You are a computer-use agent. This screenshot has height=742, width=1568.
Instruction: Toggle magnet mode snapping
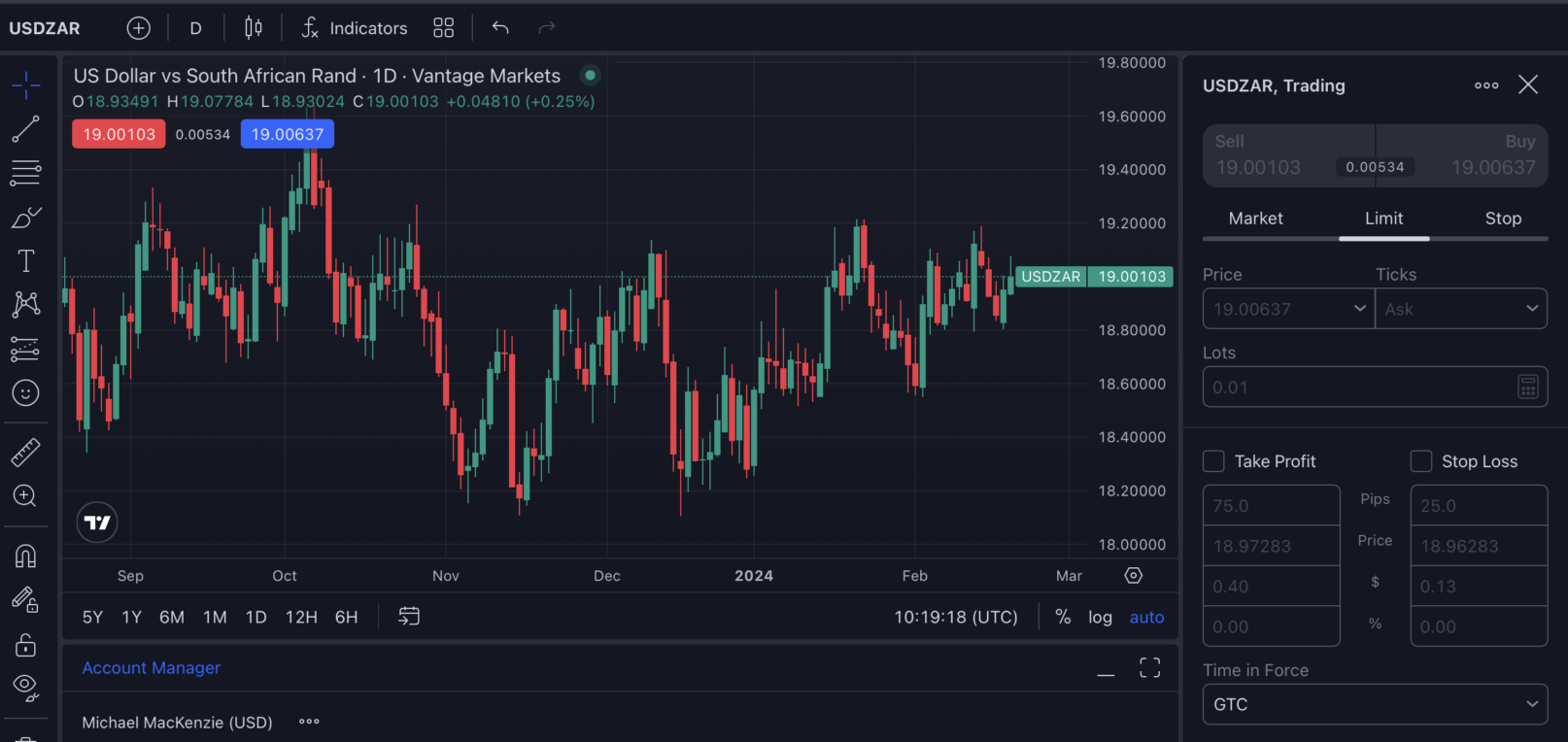tap(26, 556)
